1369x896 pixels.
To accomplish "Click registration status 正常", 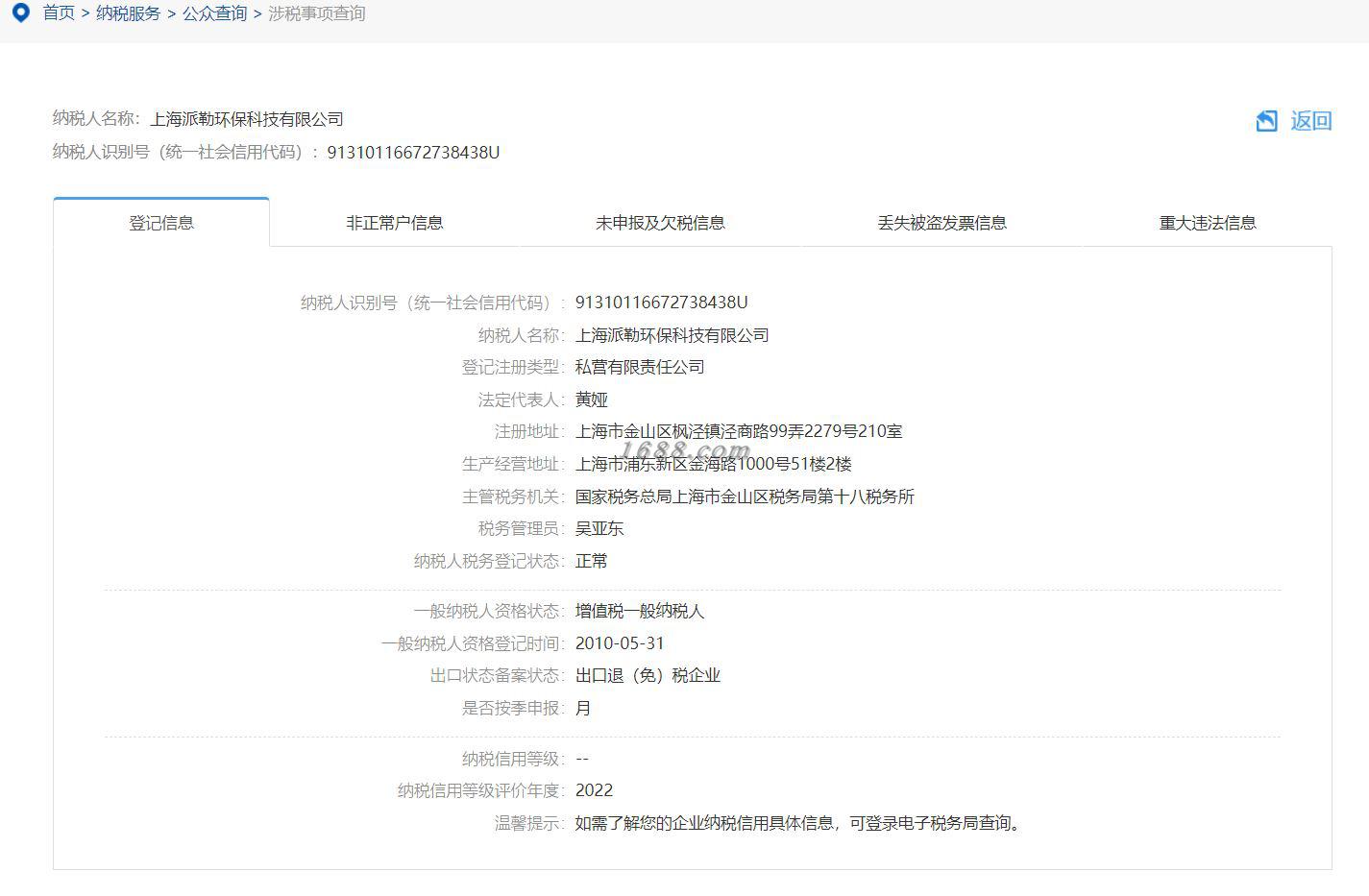I will coord(592,561).
